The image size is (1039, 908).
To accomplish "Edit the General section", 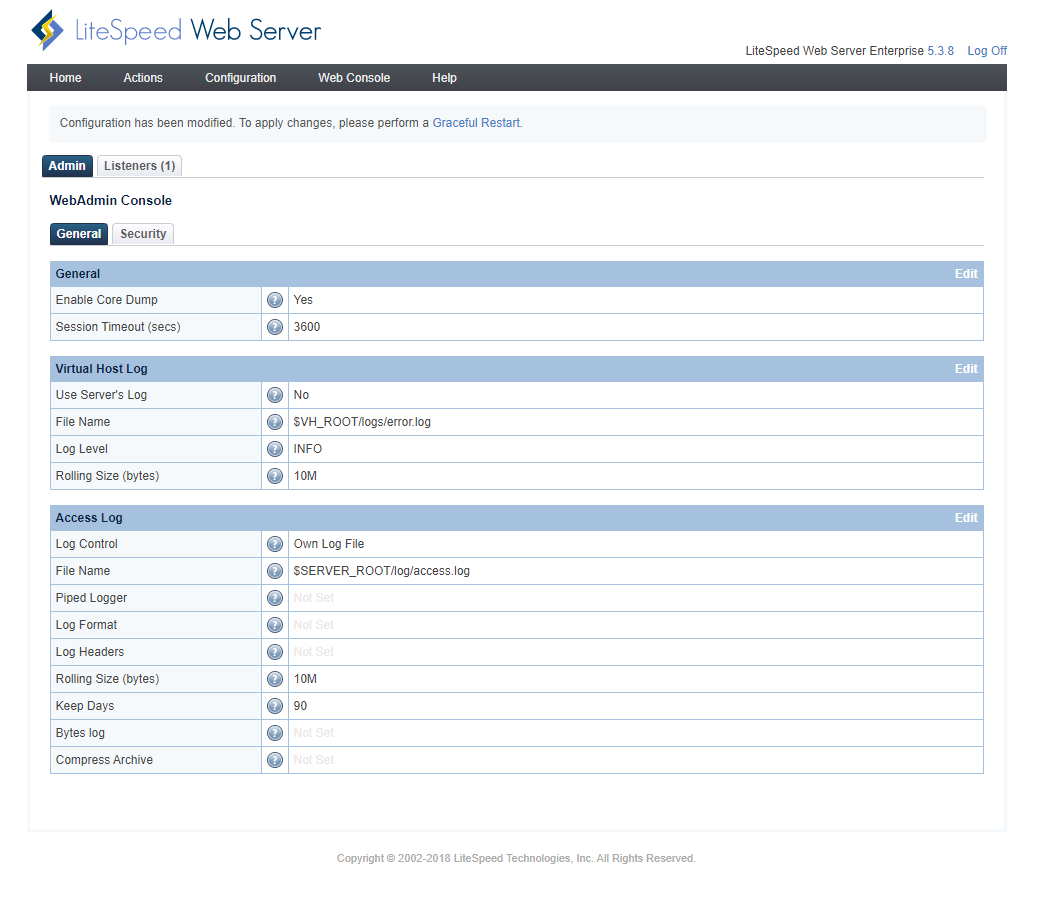I will [965, 274].
